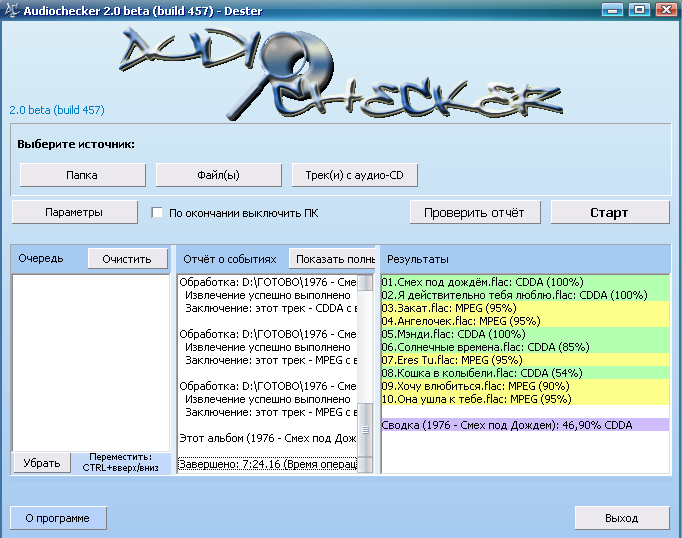Enable 'По окончании выключить ПК' checkbox
Viewport: 682px width, 538px height.
[x=157, y=213]
